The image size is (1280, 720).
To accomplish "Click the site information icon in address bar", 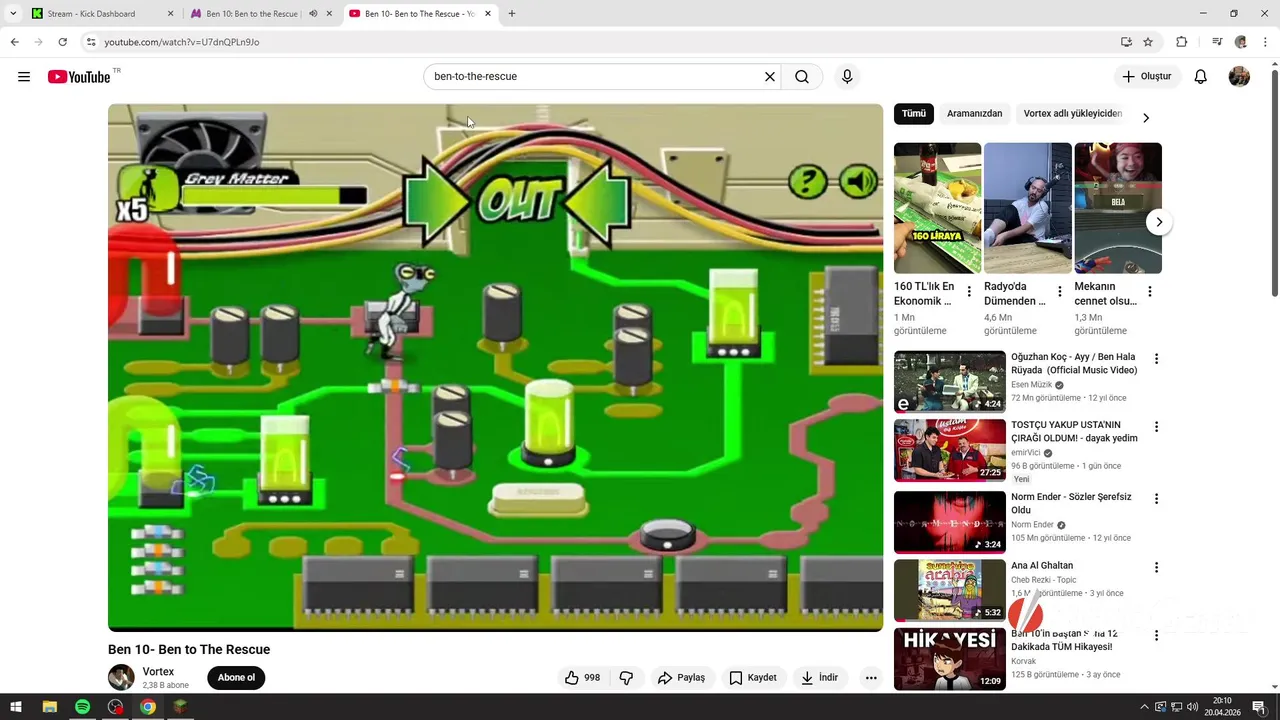I will (91, 42).
